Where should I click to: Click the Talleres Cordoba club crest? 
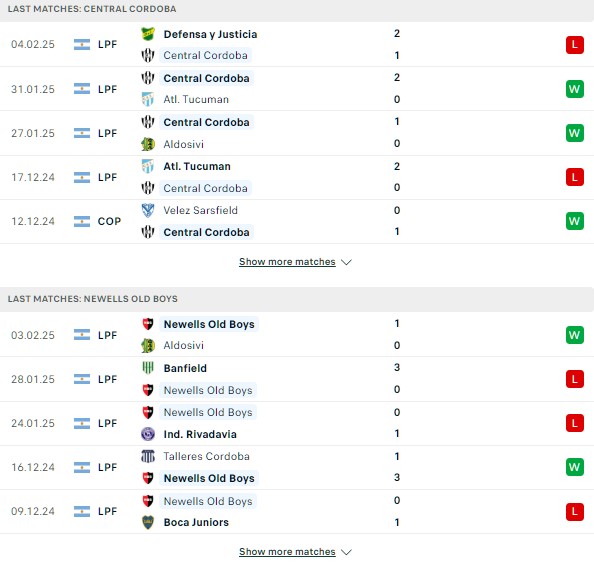tap(148, 456)
